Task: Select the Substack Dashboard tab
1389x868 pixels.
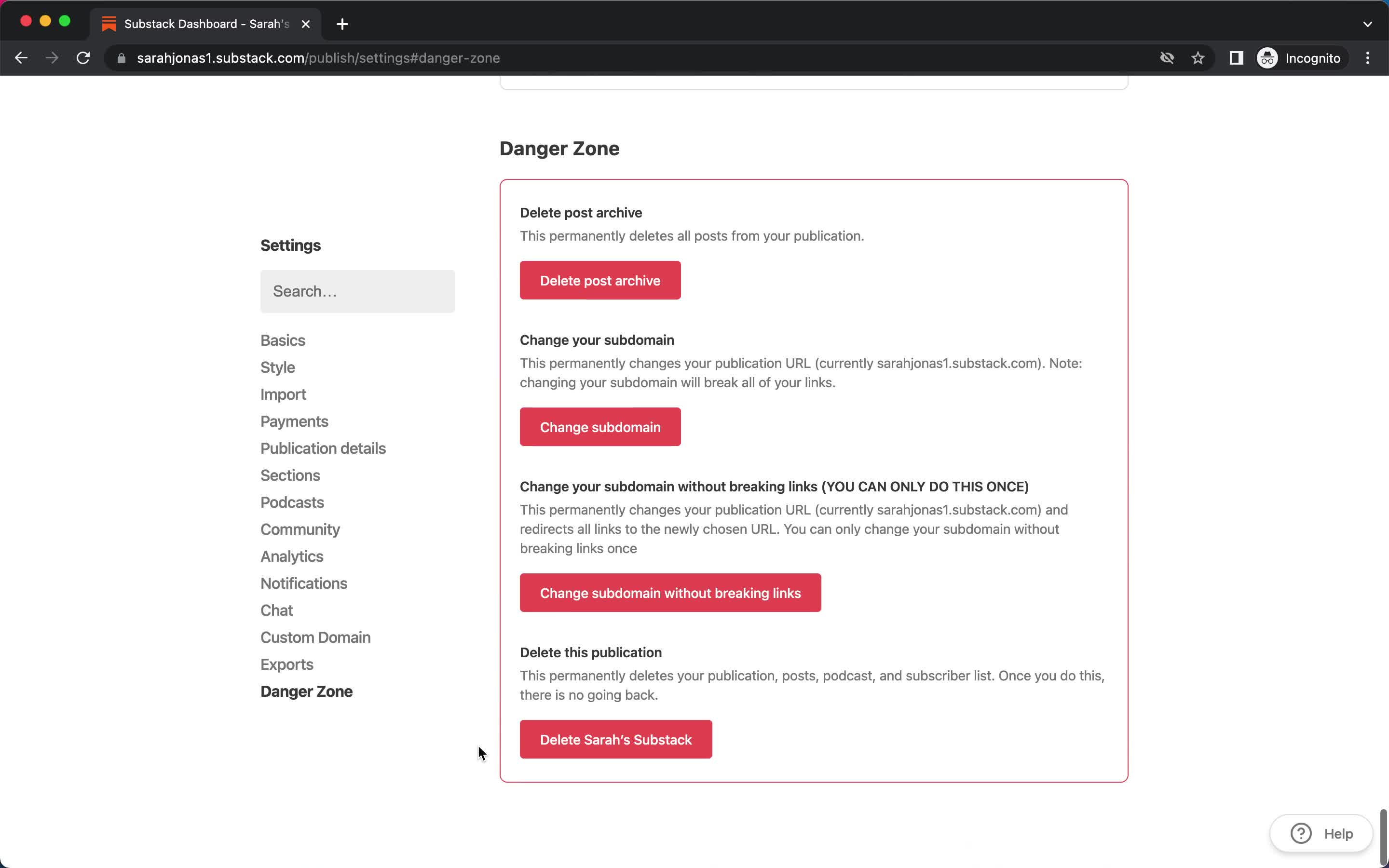Action: [205, 24]
